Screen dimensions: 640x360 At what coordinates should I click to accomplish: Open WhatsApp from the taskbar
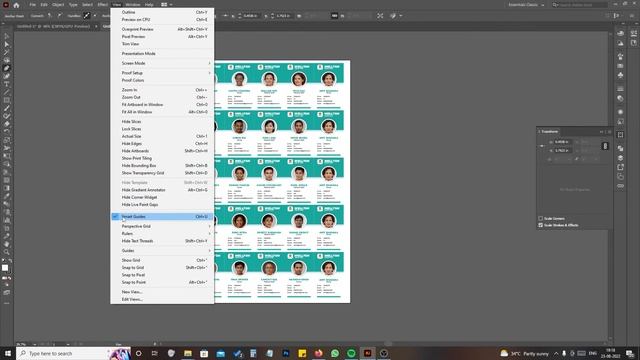[335, 353]
